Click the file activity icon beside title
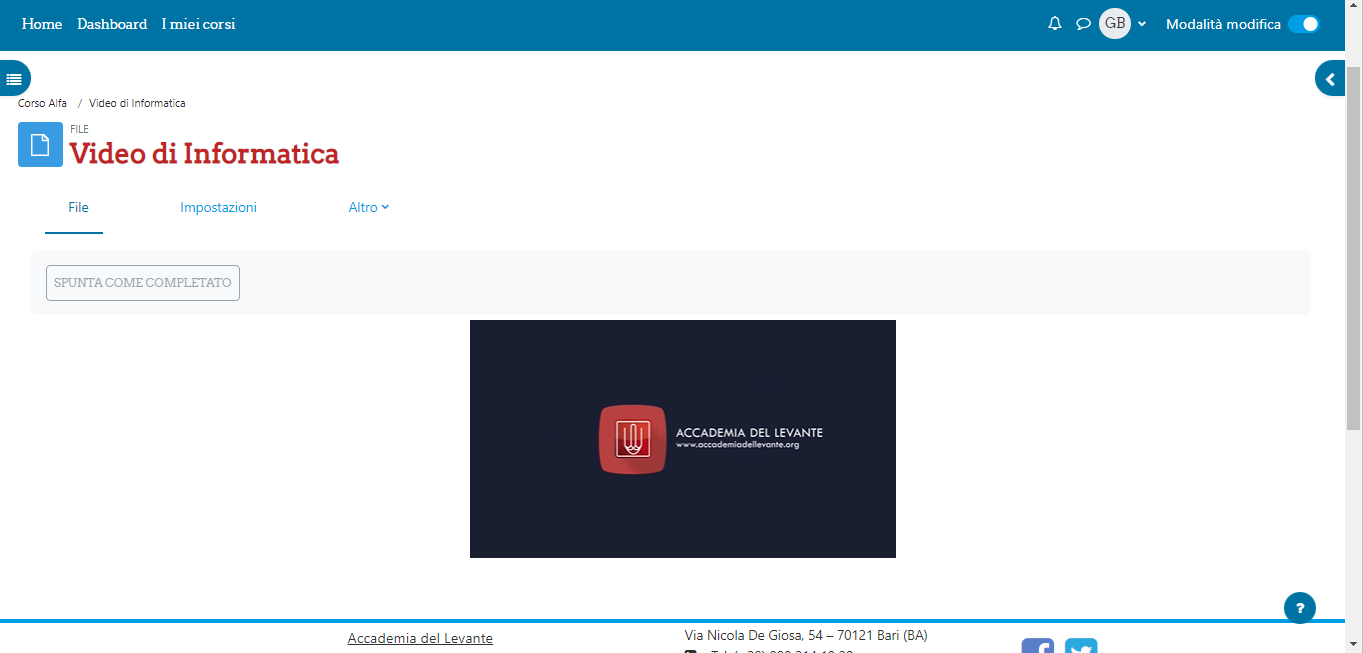The image size is (1363, 653). click(40, 145)
